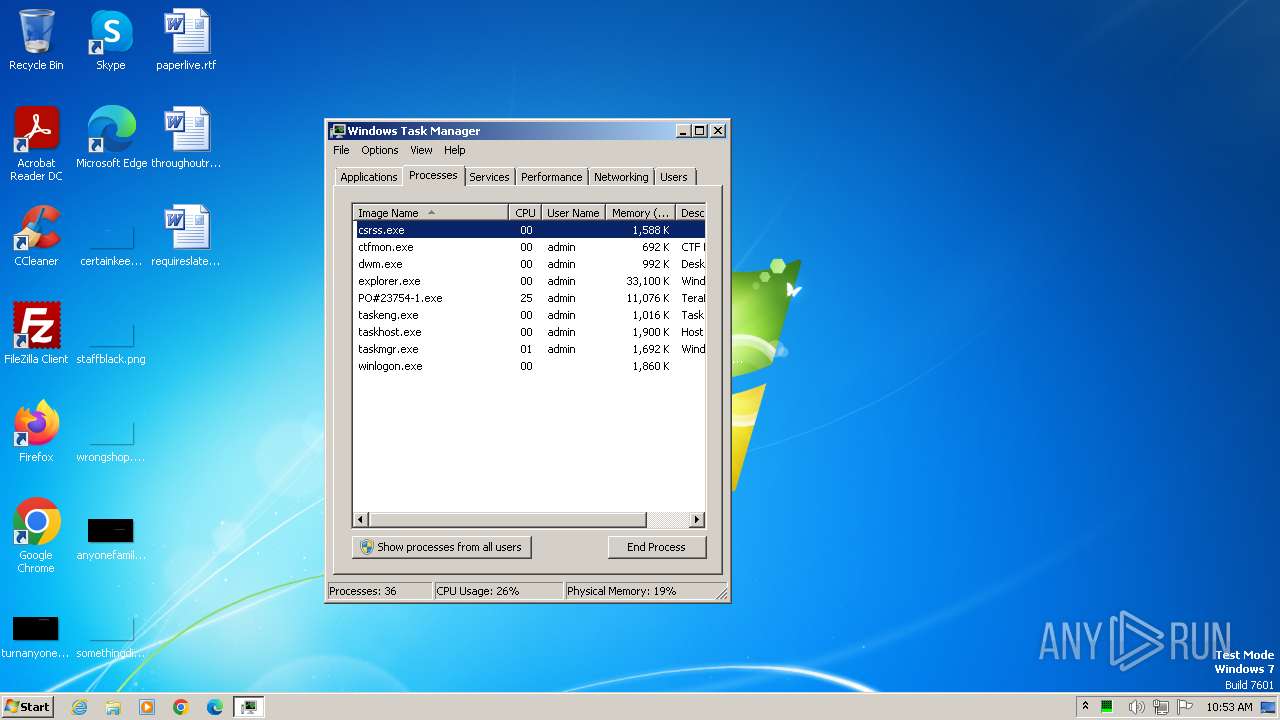Open the Acrobat Reader DC shortcut

point(36,143)
